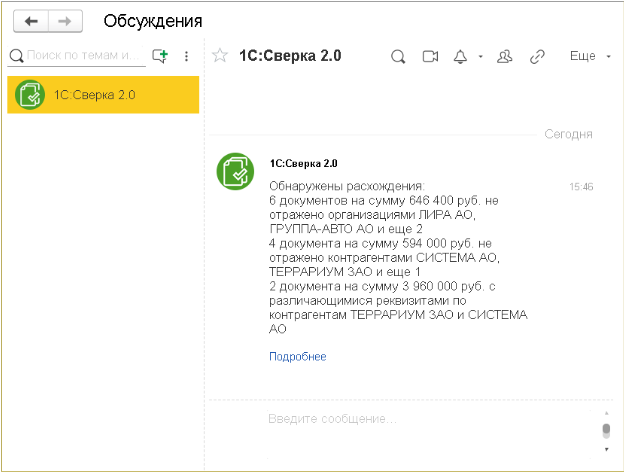The width and height of the screenshot is (626, 474).
Task: Select the 1С:Сверка 2.0 conversation in the list
Action: tap(103, 95)
